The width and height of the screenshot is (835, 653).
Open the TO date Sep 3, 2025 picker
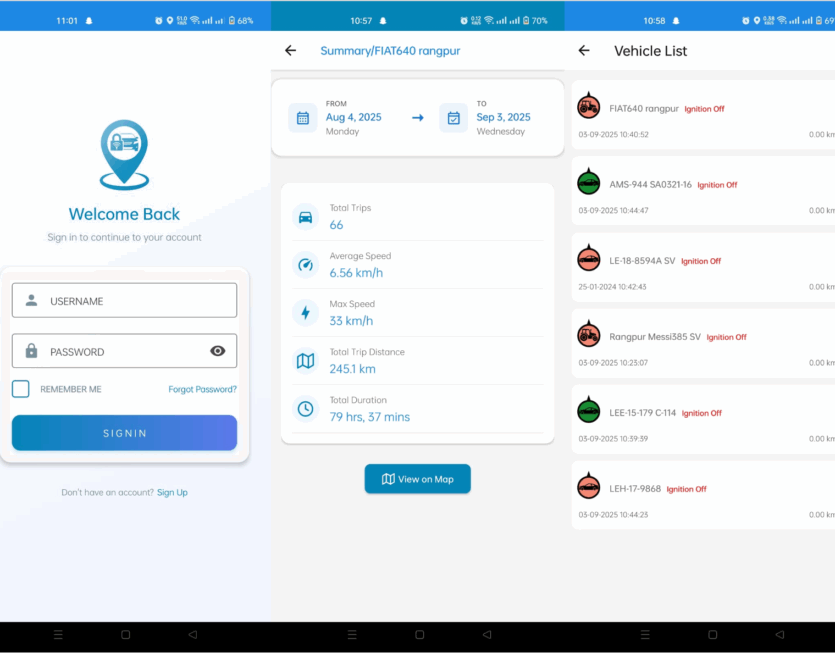pos(503,117)
